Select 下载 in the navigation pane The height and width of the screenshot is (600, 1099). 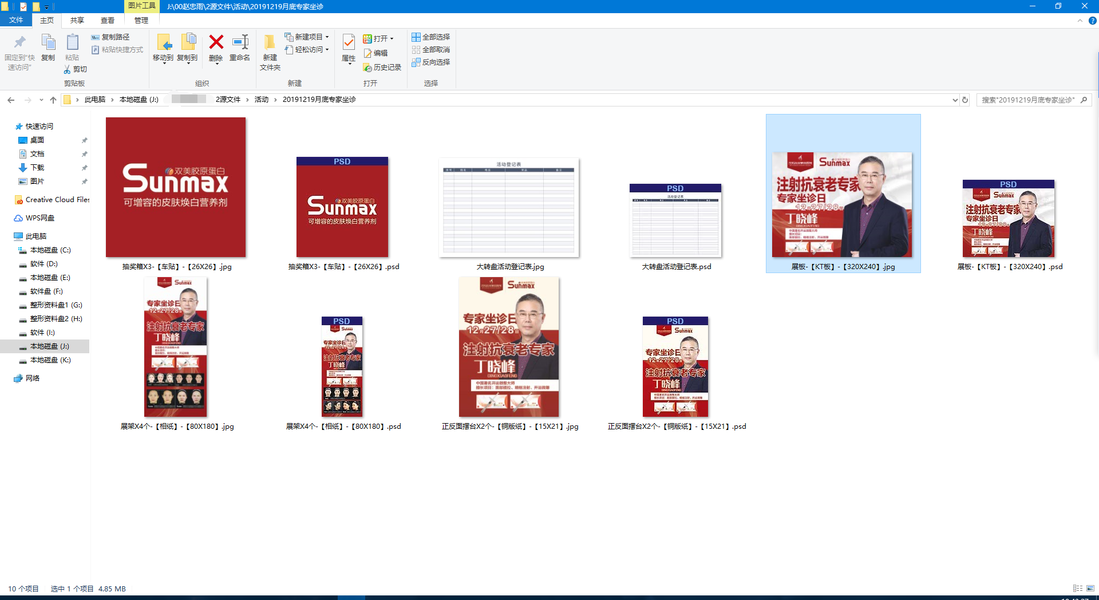[x=37, y=168]
